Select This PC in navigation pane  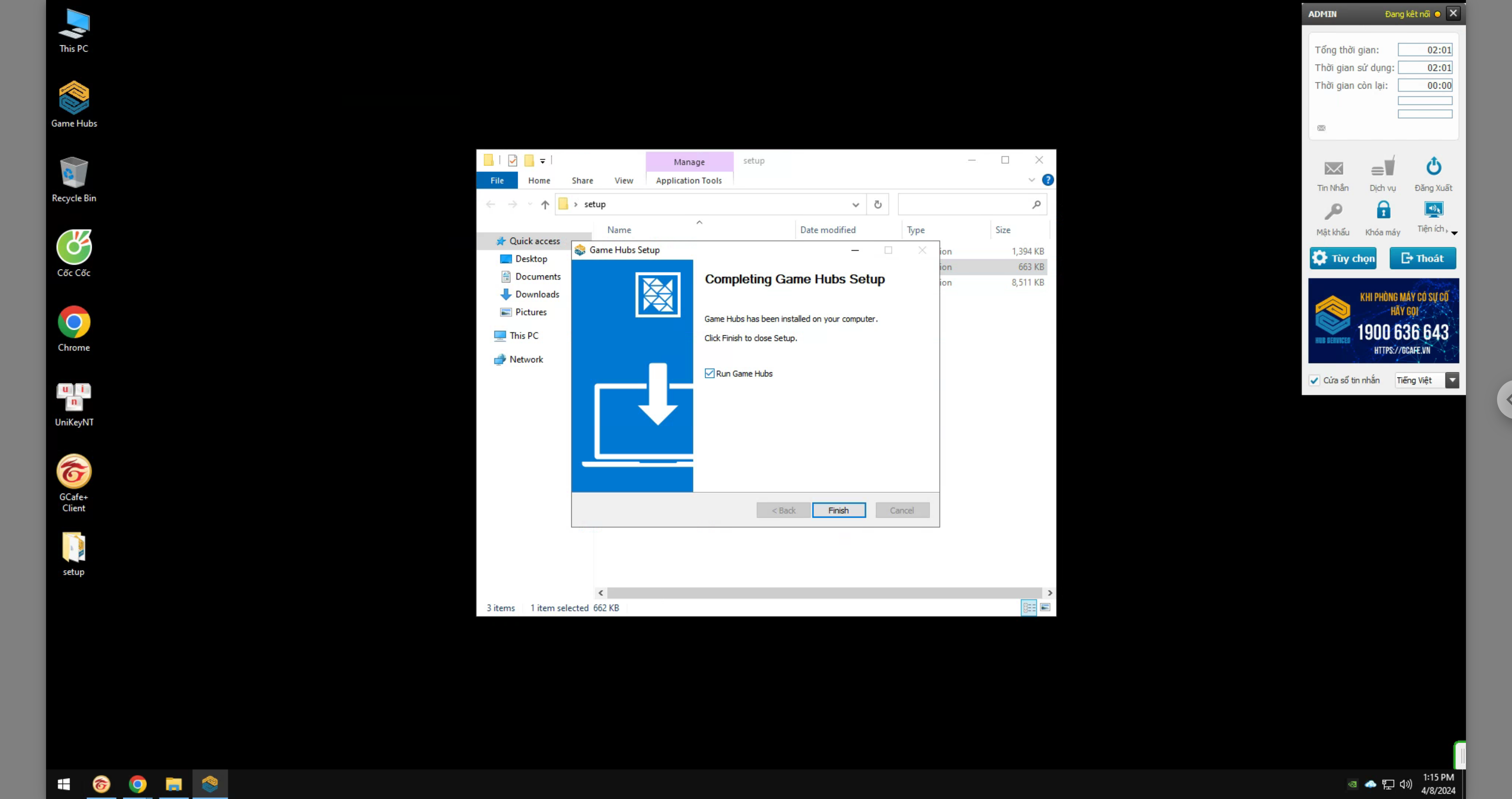517,335
